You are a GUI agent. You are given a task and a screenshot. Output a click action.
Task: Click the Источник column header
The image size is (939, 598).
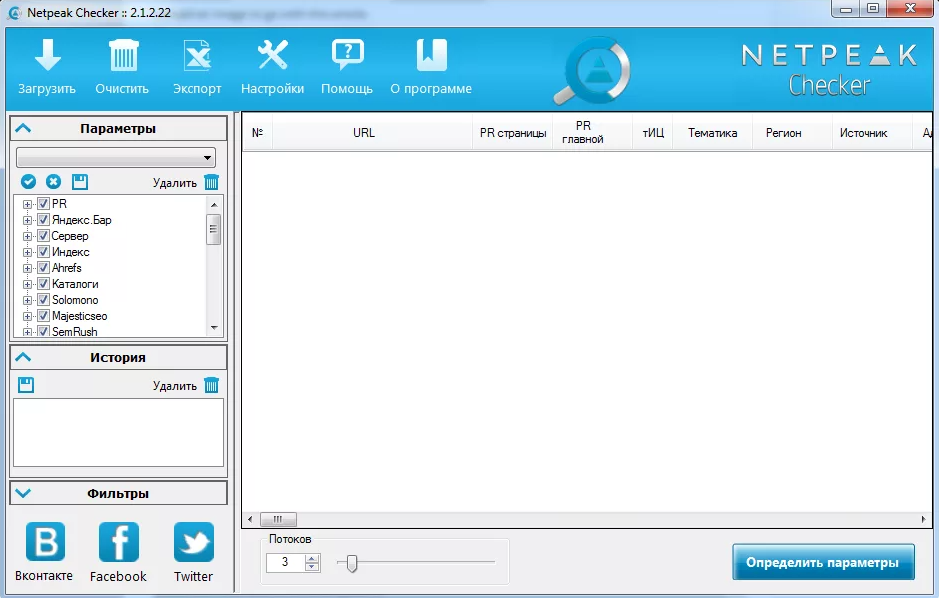coord(872,132)
